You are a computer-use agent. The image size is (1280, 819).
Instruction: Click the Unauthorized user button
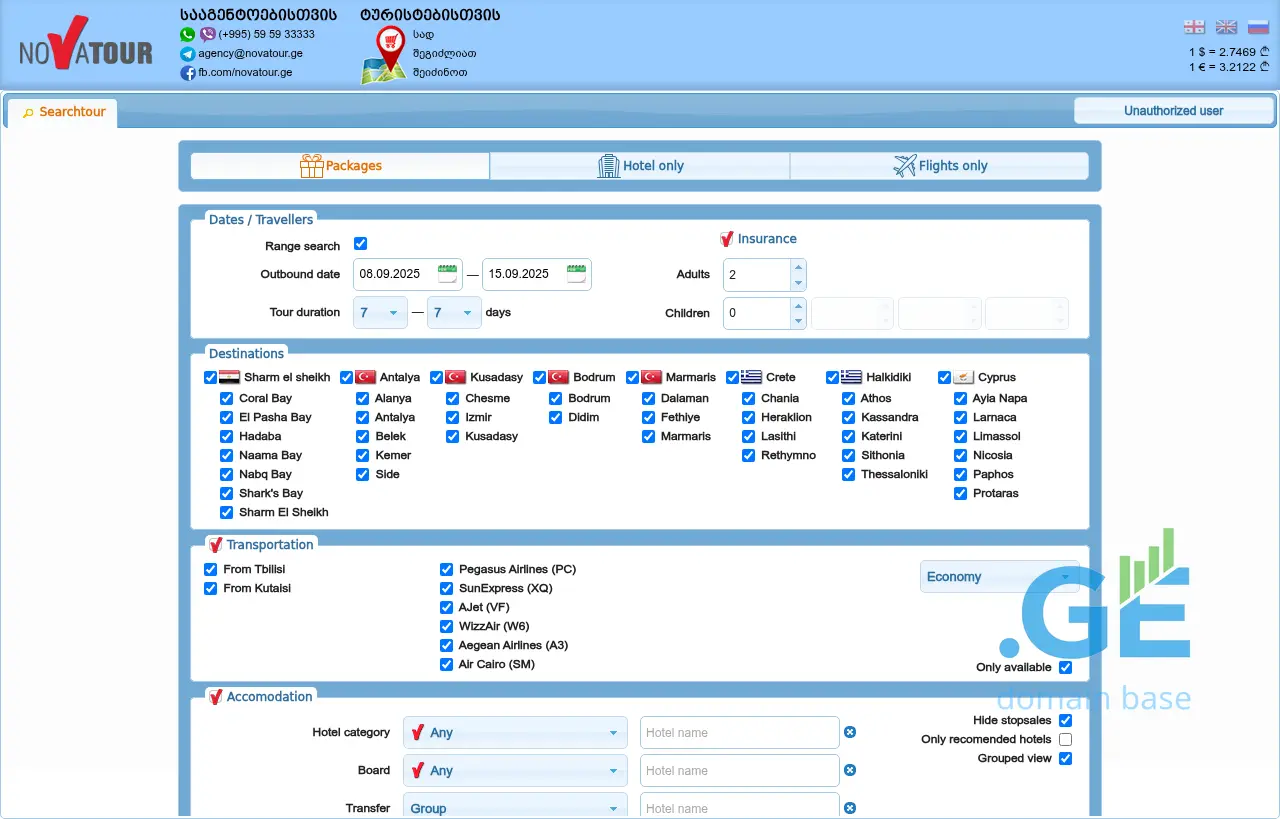point(1173,111)
